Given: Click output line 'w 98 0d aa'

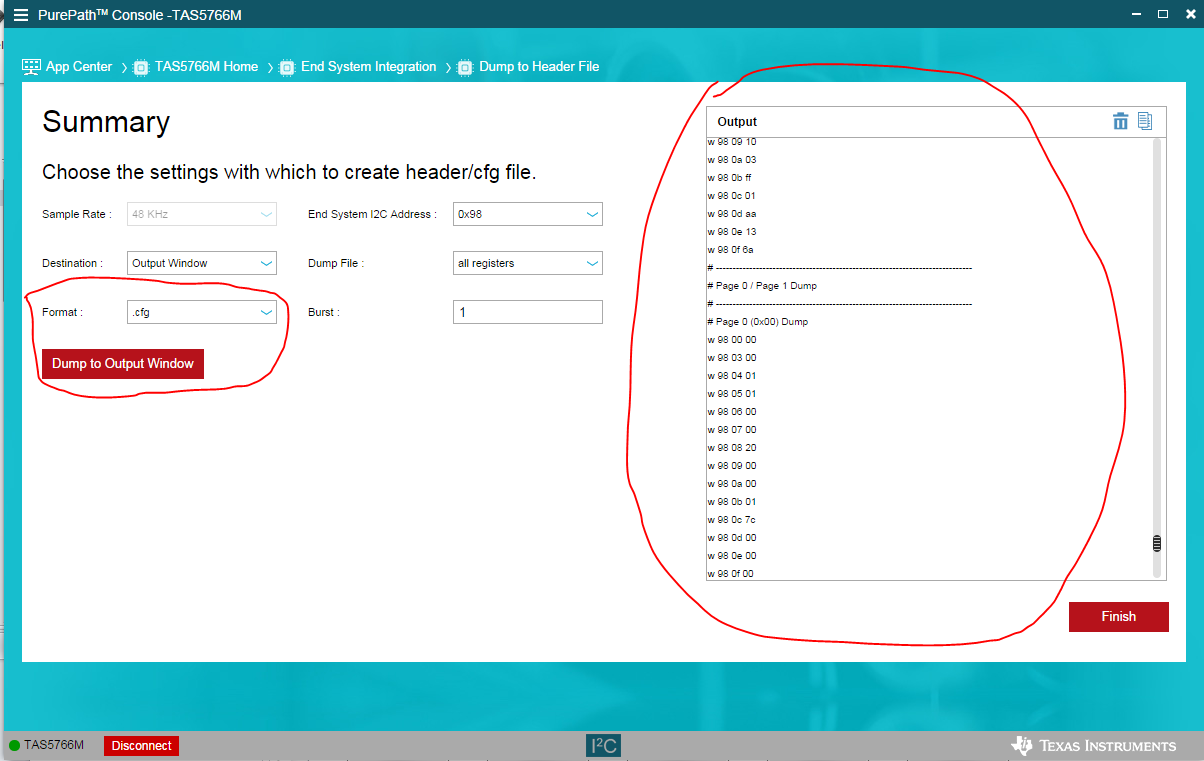Looking at the screenshot, I should click(x=731, y=214).
